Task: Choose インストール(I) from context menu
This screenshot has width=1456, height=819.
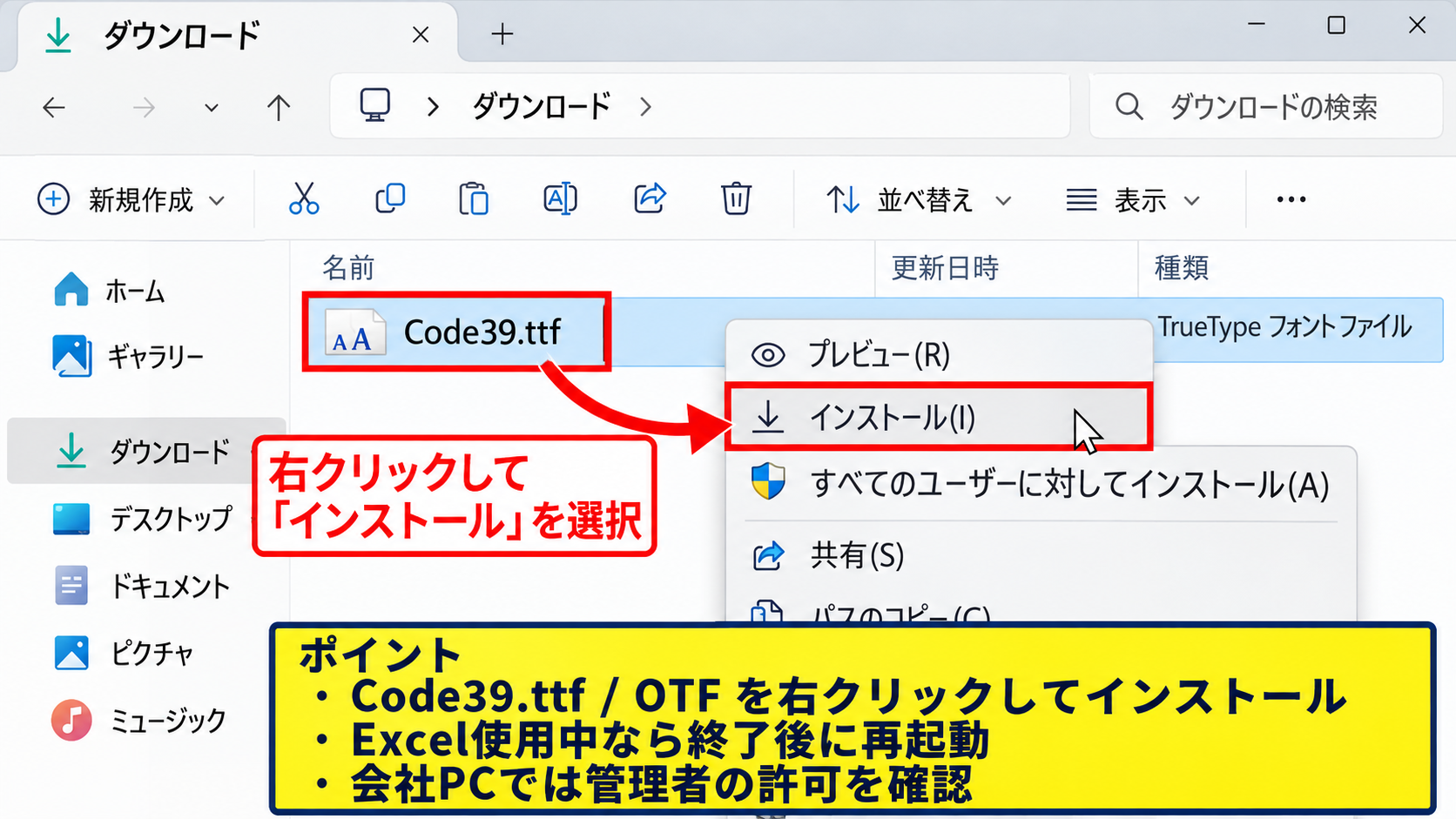Action: tap(939, 417)
